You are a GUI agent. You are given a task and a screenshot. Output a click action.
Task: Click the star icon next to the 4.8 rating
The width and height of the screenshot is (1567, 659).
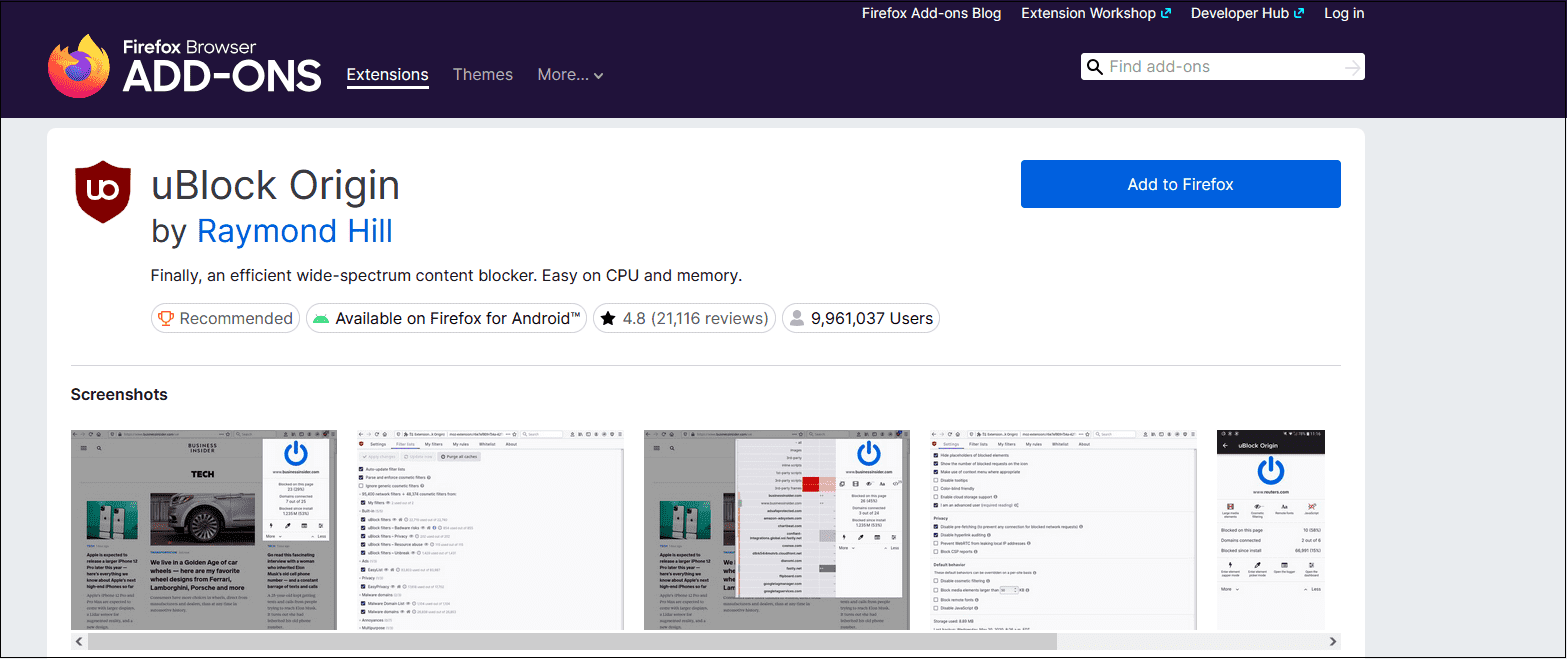pos(609,317)
